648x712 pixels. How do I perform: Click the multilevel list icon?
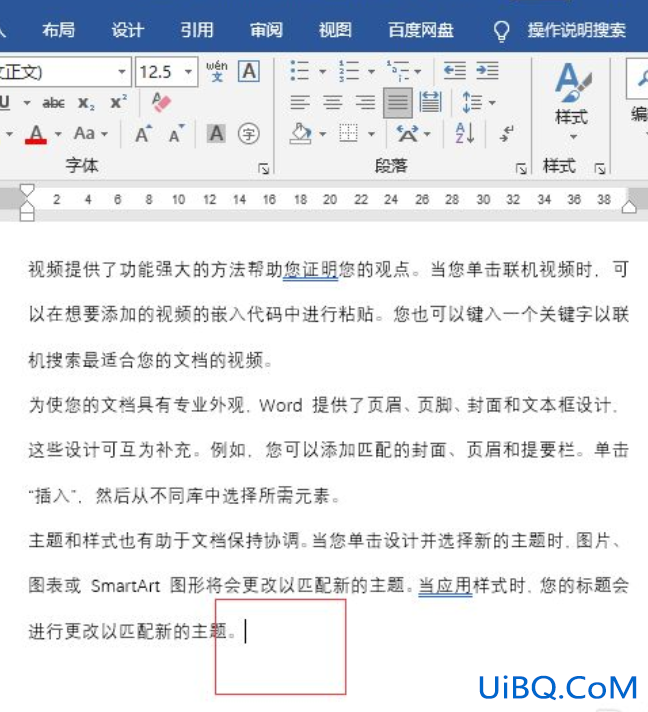(397, 71)
